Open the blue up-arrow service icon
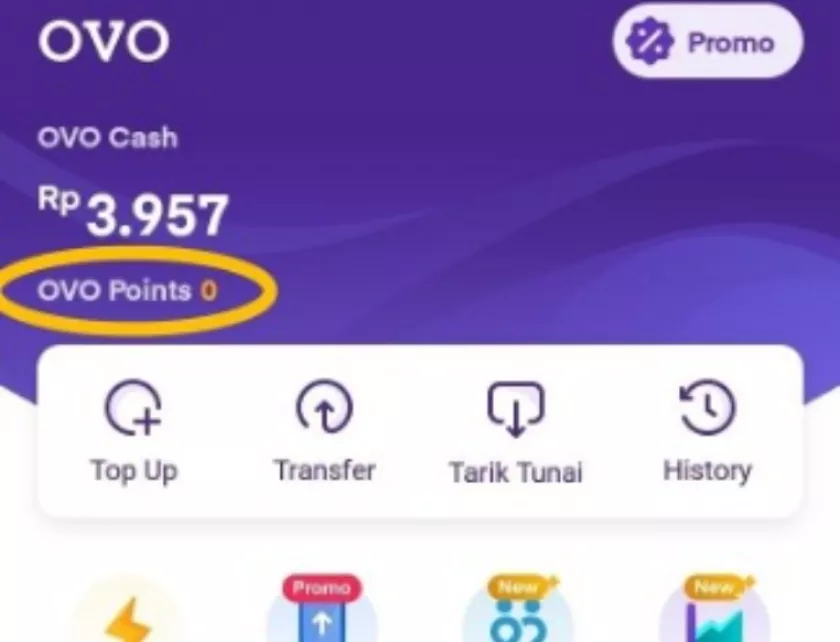Image resolution: width=840 pixels, height=642 pixels. [321, 622]
